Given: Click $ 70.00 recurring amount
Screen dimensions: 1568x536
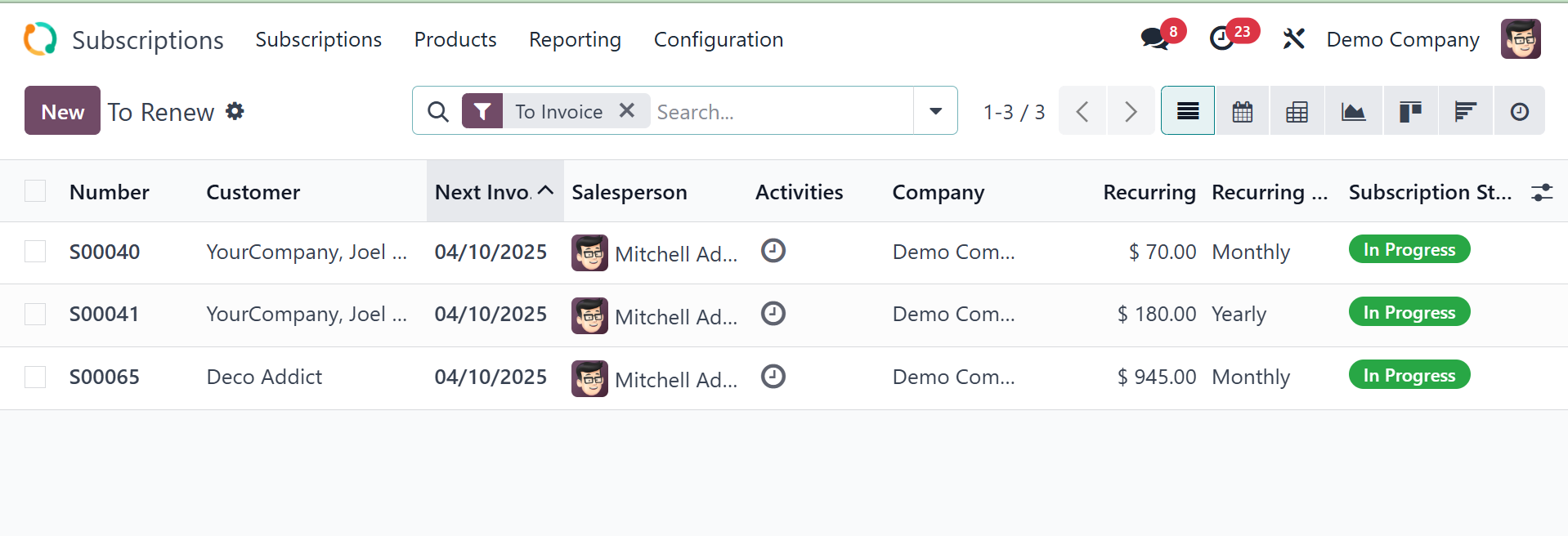Looking at the screenshot, I should (x=1163, y=252).
